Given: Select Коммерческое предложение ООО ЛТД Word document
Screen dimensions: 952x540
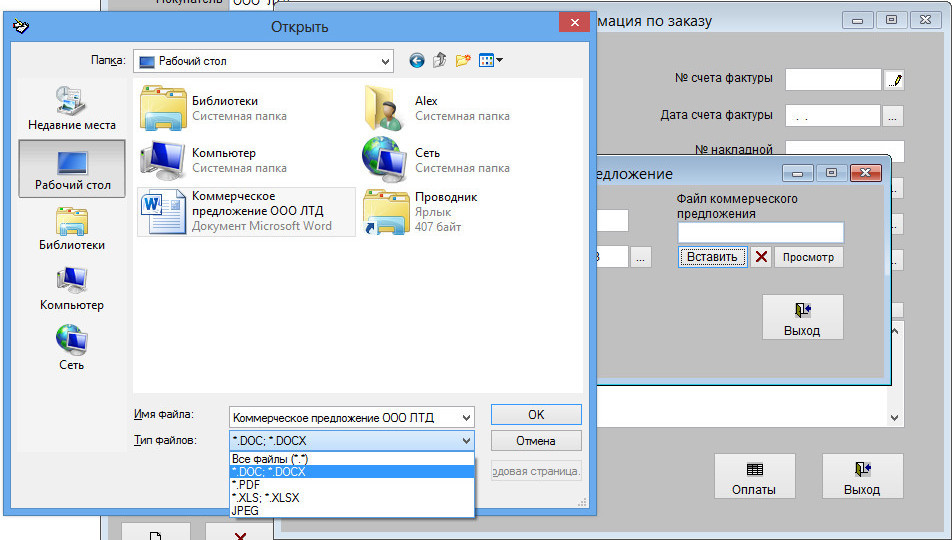Looking at the screenshot, I should [x=246, y=211].
